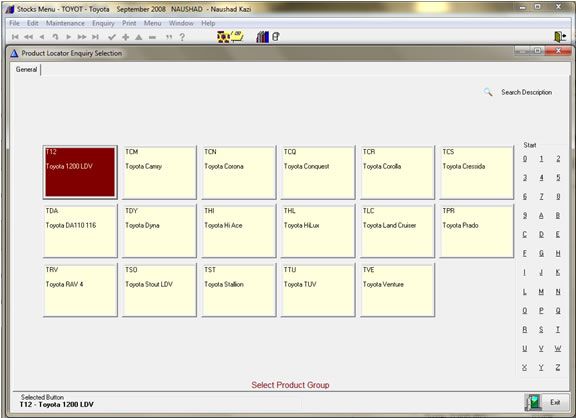
Task: Select the THI Toyota Hi Ace tile
Action: pyautogui.click(x=239, y=231)
